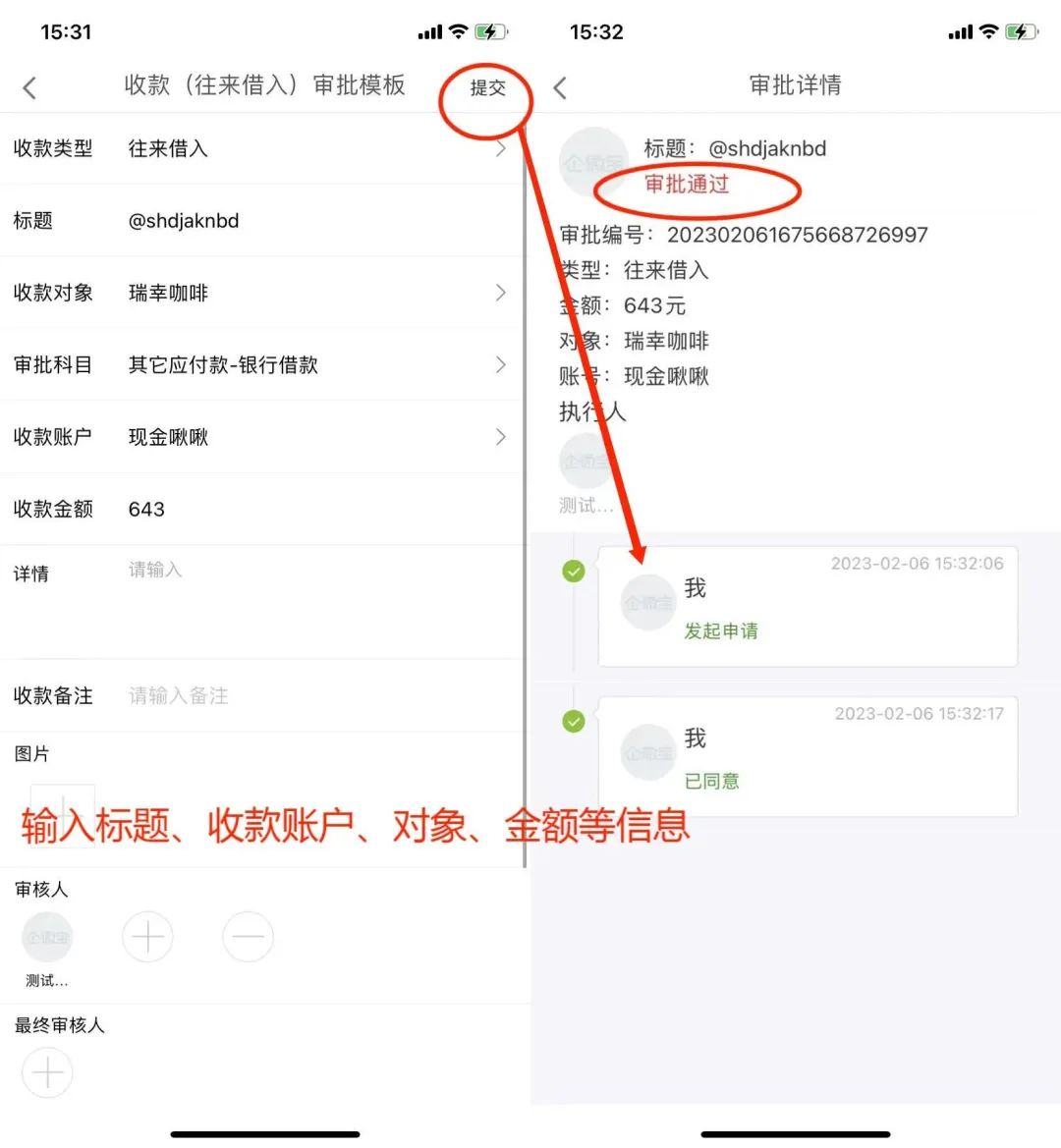The width and height of the screenshot is (1061, 1148).
Task: Tap the 测试 reviewer avatar under 审核人
Action: pyautogui.click(x=47, y=937)
